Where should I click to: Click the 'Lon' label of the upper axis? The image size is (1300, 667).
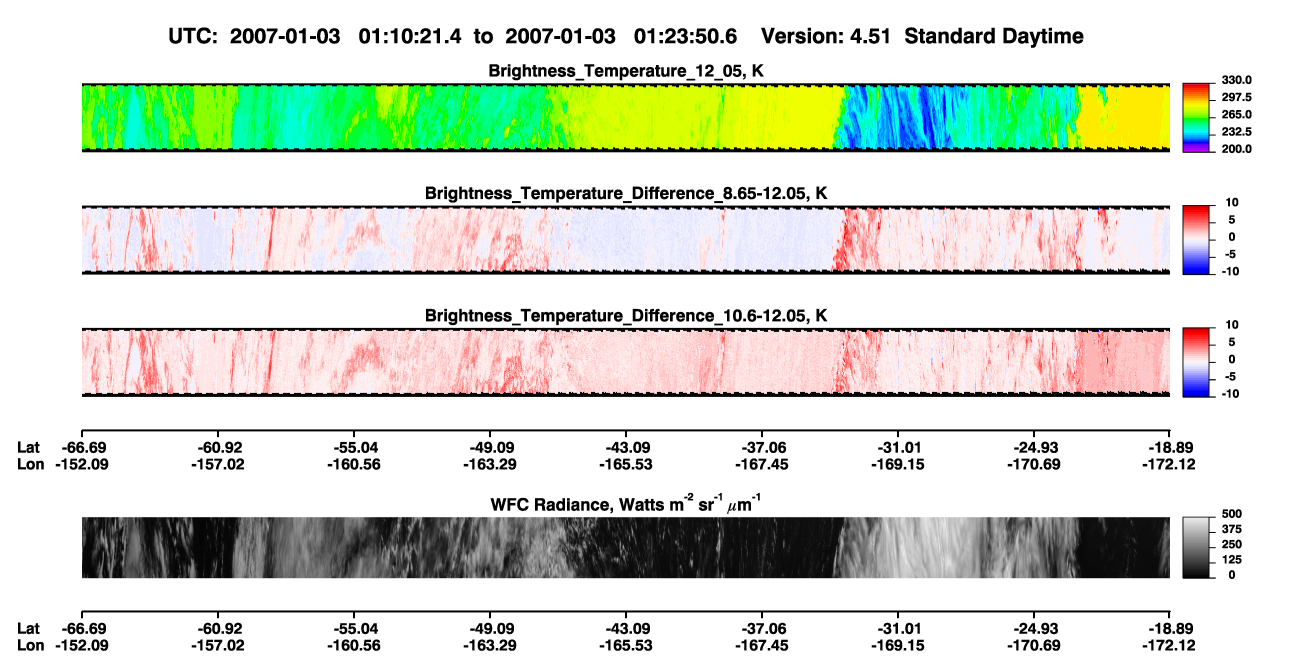click(31, 464)
